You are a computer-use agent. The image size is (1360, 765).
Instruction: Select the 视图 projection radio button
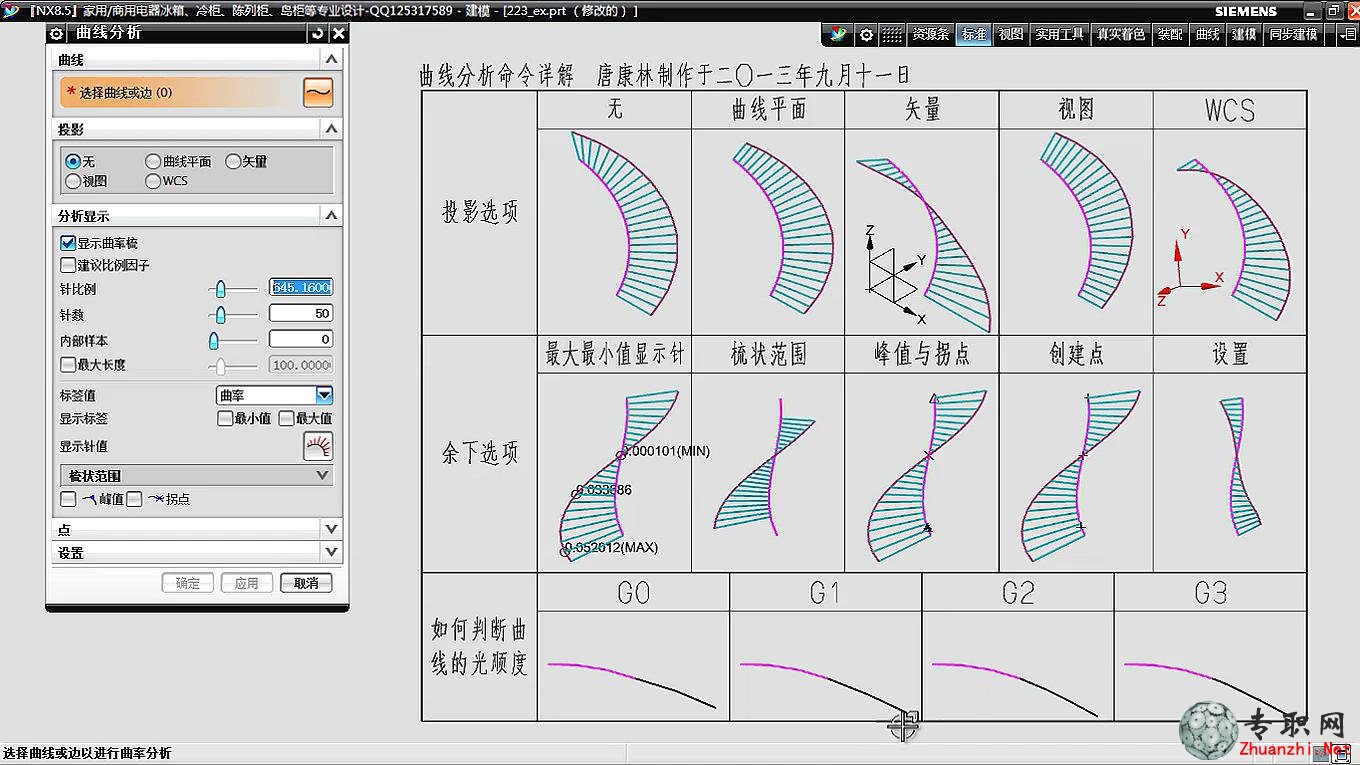73,181
